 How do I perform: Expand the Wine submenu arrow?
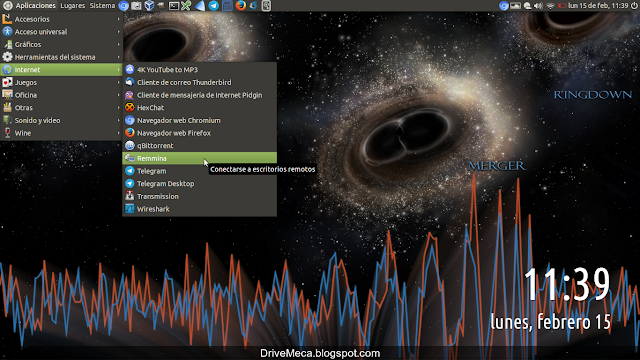tap(118, 133)
